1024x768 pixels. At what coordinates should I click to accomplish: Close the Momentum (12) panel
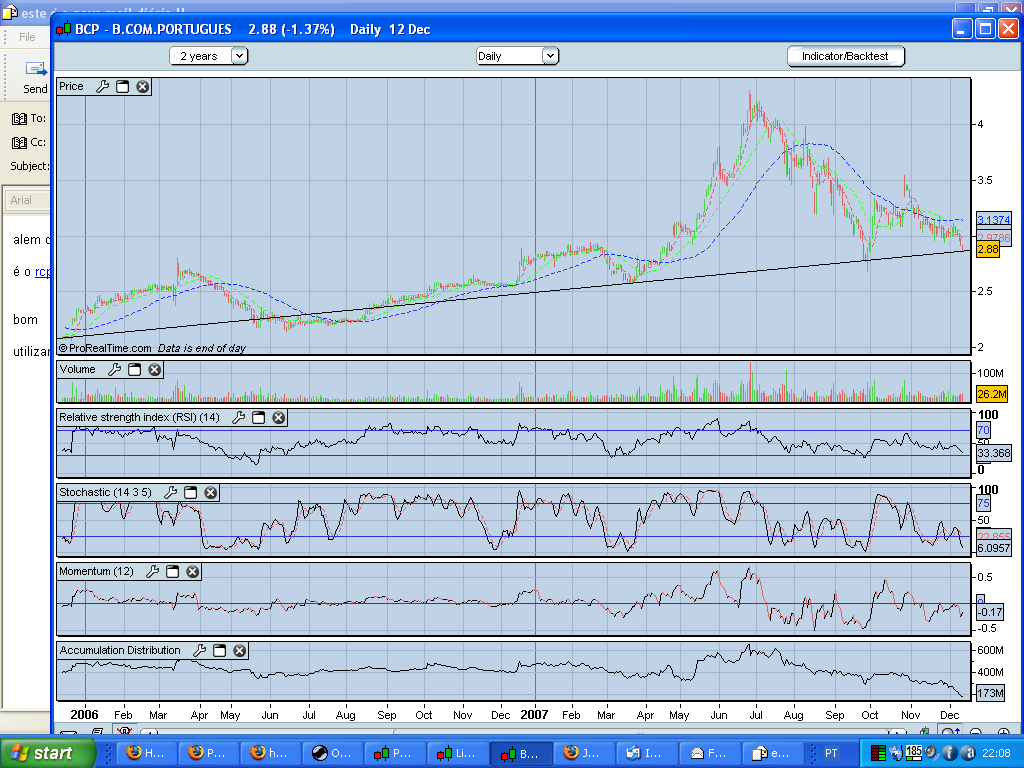click(192, 571)
